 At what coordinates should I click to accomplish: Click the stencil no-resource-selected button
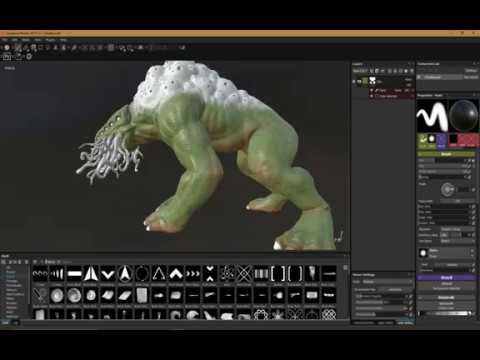coord(446,286)
